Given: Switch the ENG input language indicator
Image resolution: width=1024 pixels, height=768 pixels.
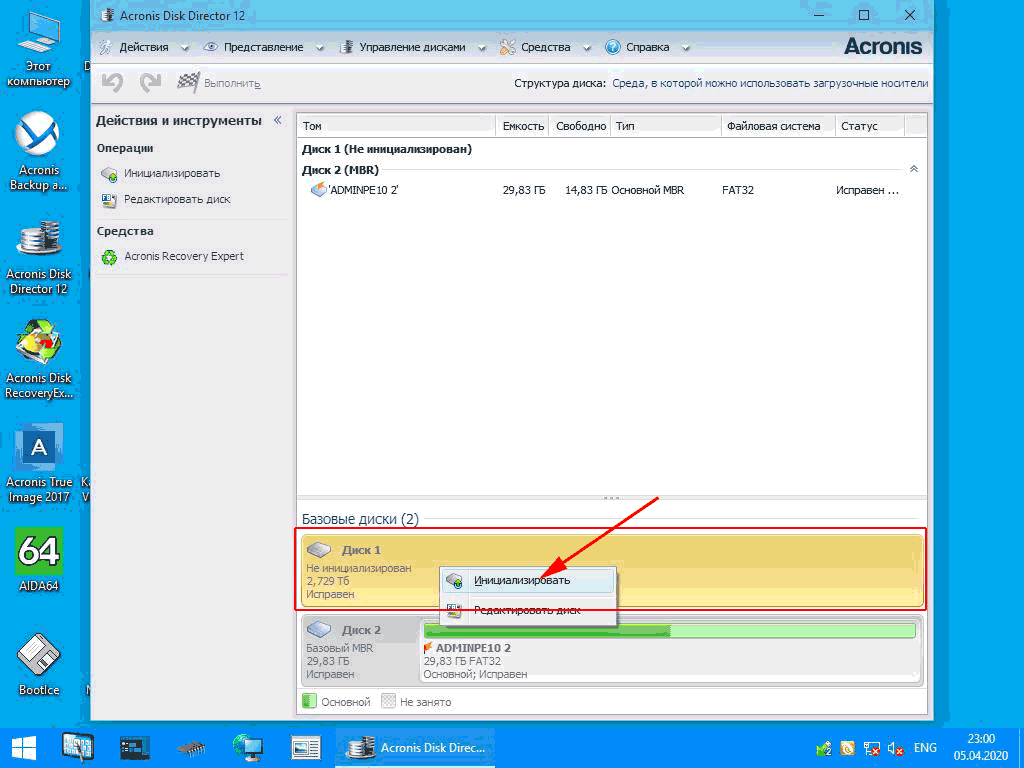Looking at the screenshot, I should [x=925, y=748].
